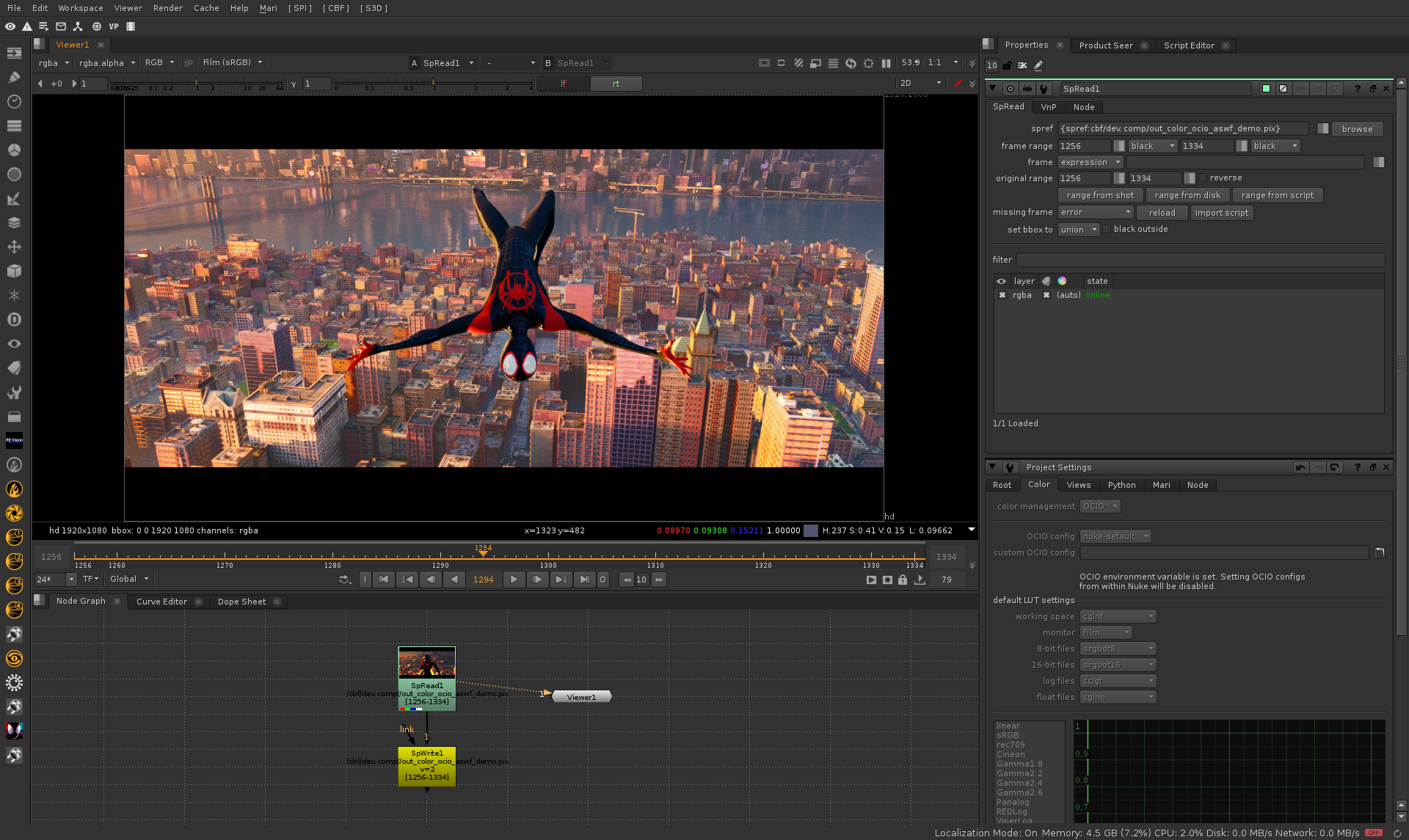Open the Film (sRGB) viewer LUT dropdown
The height and width of the screenshot is (840, 1409).
(232, 63)
